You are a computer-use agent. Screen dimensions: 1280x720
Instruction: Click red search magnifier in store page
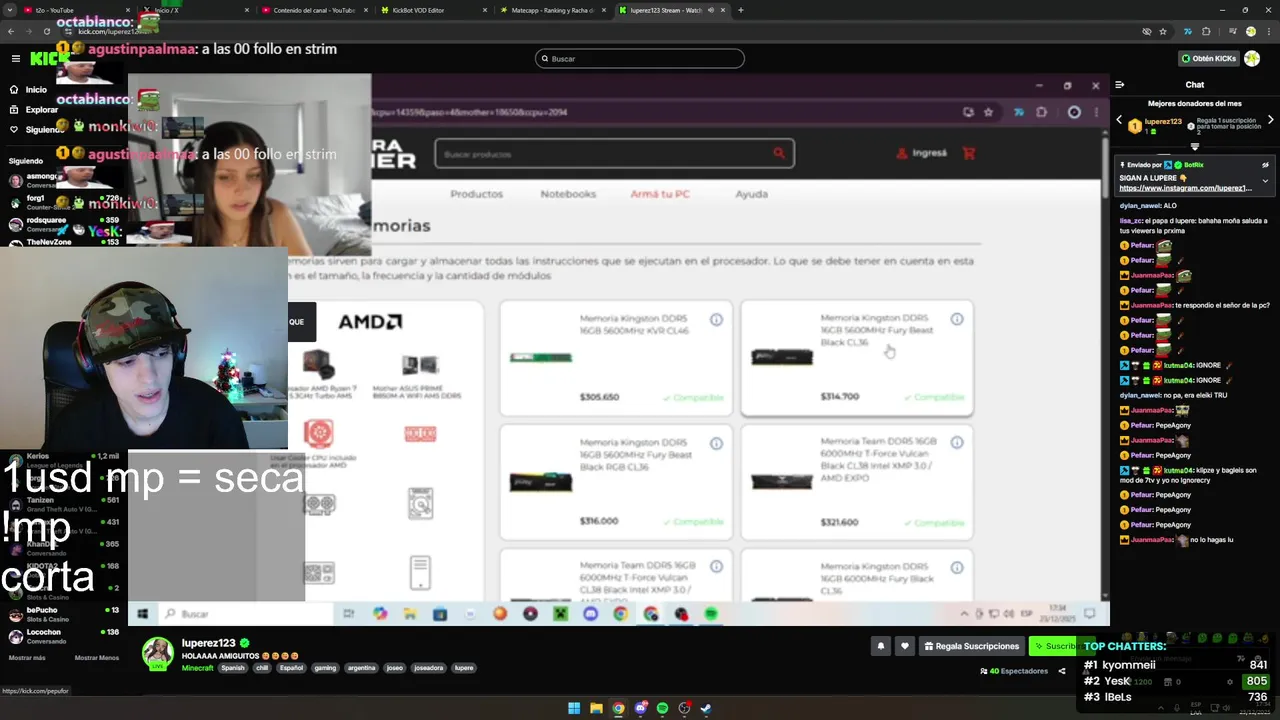(779, 153)
